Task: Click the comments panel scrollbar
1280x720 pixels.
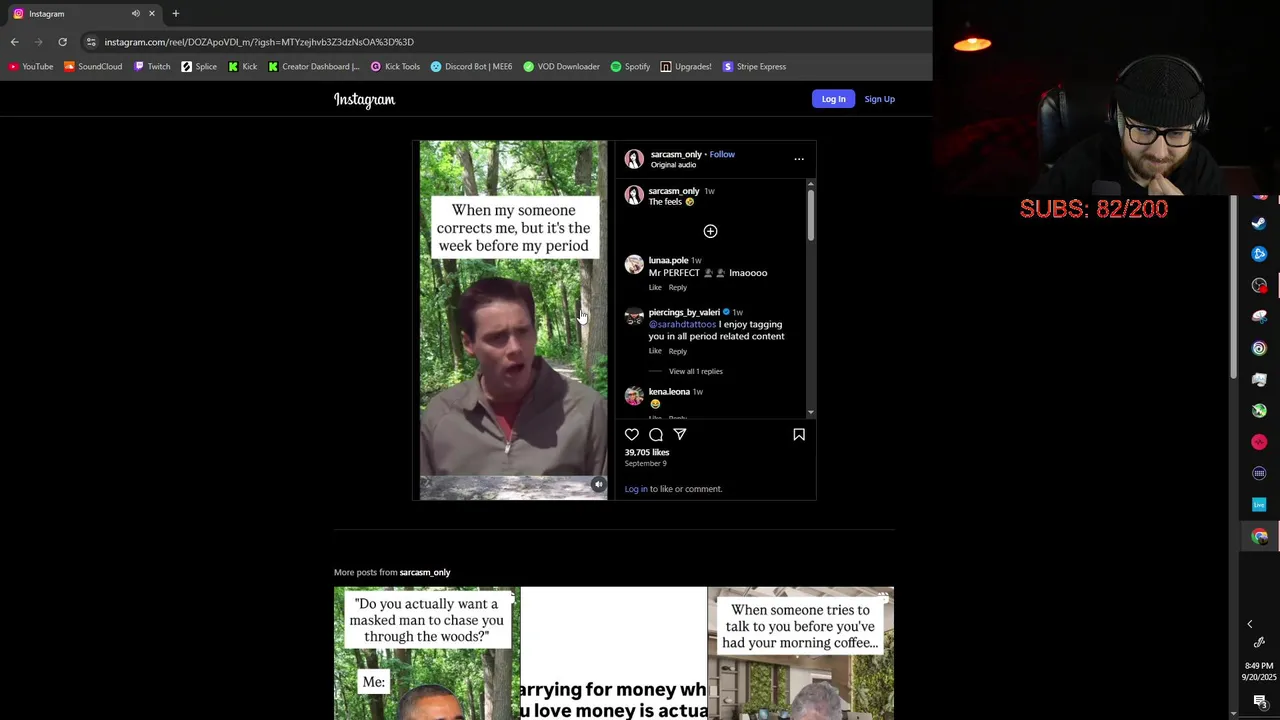Action: 810,215
